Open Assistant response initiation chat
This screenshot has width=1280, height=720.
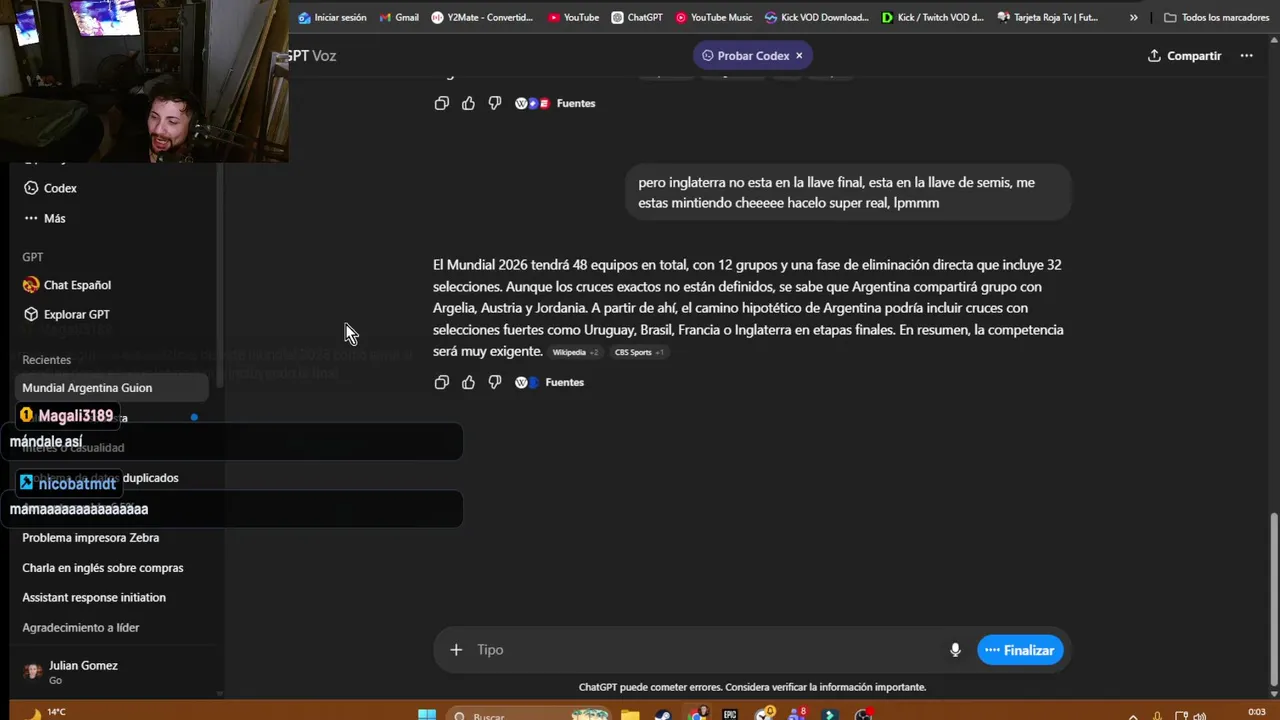tap(113, 598)
